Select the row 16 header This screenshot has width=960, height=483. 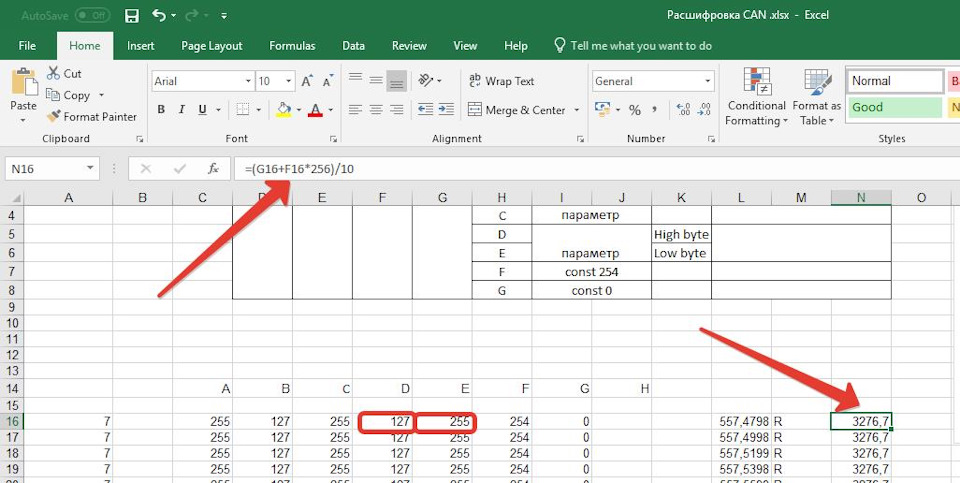tap(13, 421)
